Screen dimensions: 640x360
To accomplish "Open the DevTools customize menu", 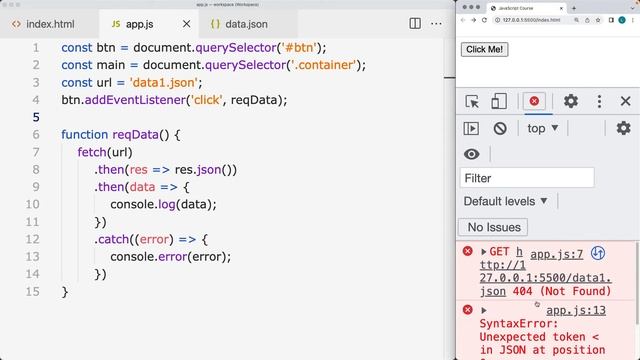I will 599,101.
